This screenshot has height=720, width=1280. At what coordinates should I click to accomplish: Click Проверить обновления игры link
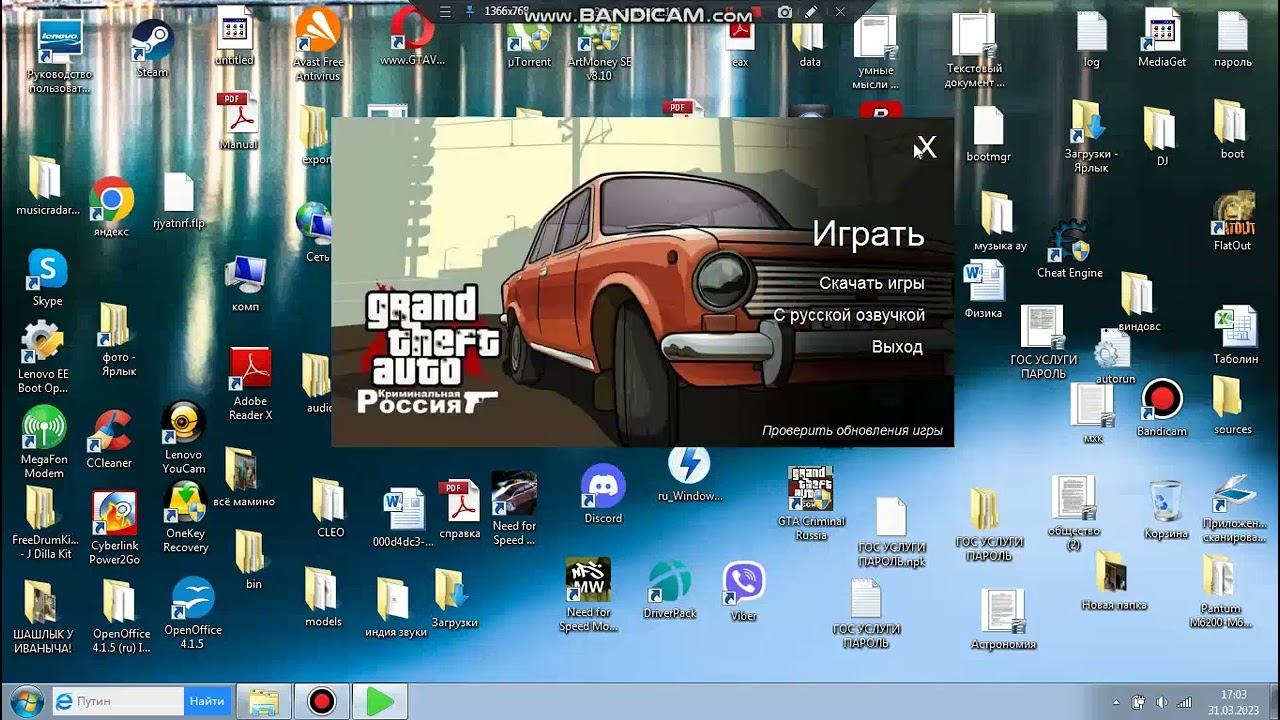(x=852, y=431)
